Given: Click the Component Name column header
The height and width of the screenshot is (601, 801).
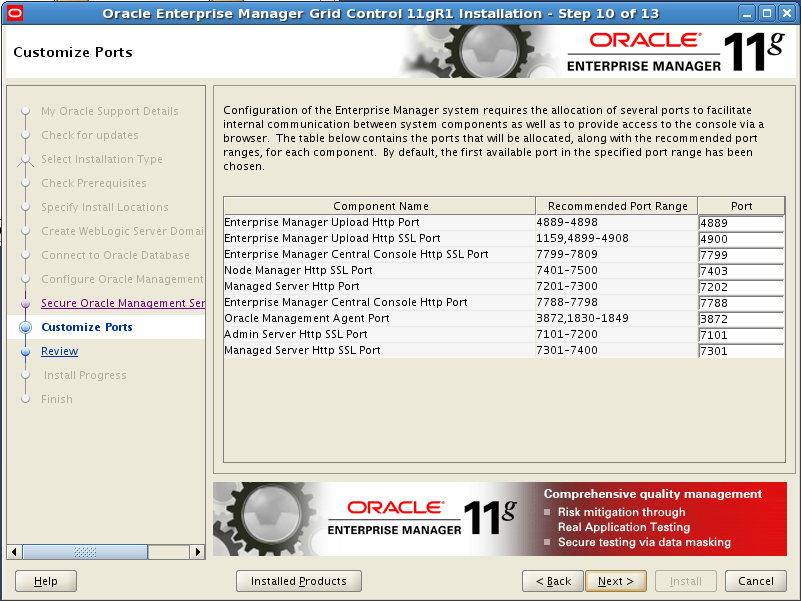Looking at the screenshot, I should [x=380, y=206].
